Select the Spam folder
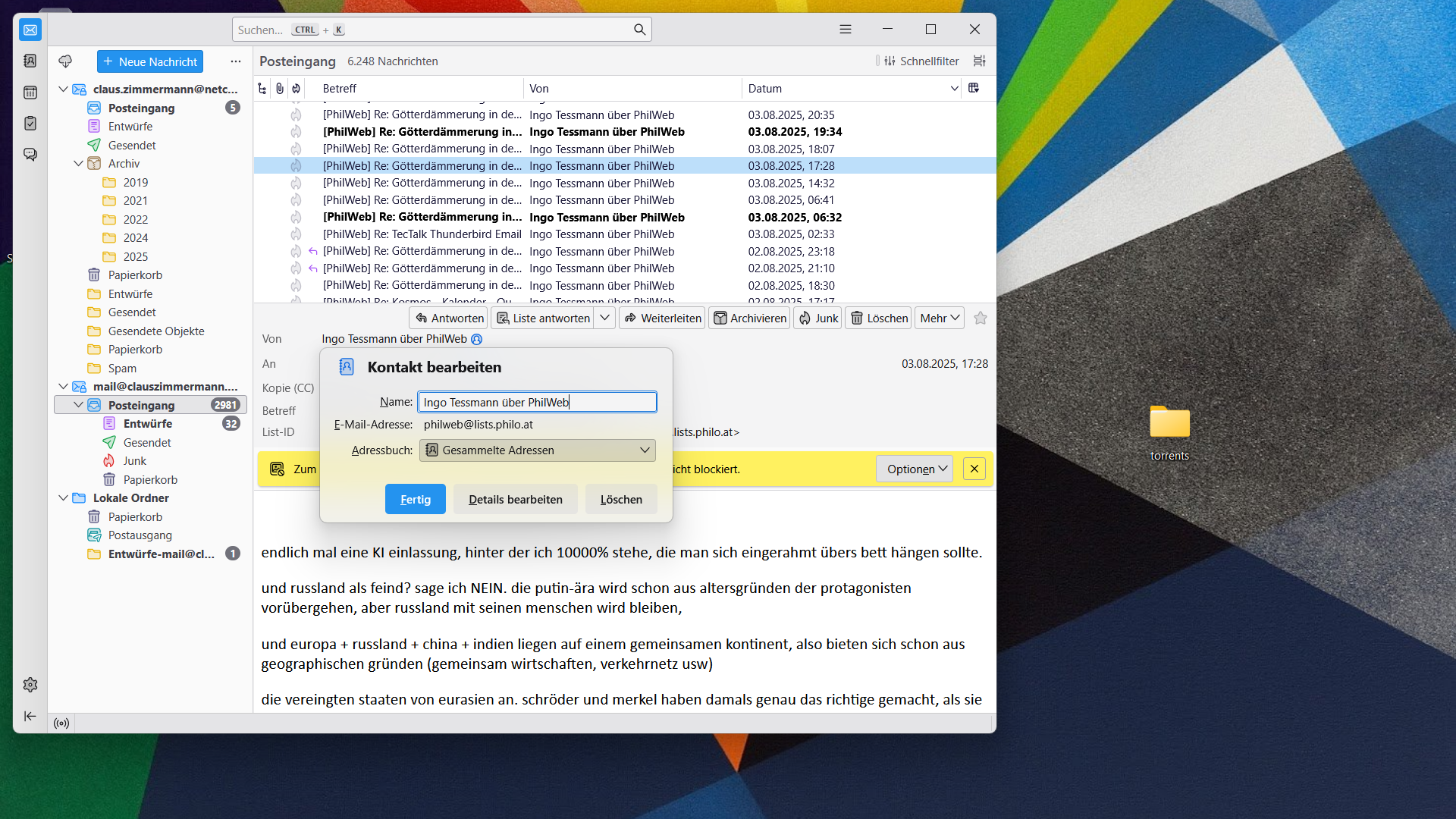 click(x=122, y=369)
